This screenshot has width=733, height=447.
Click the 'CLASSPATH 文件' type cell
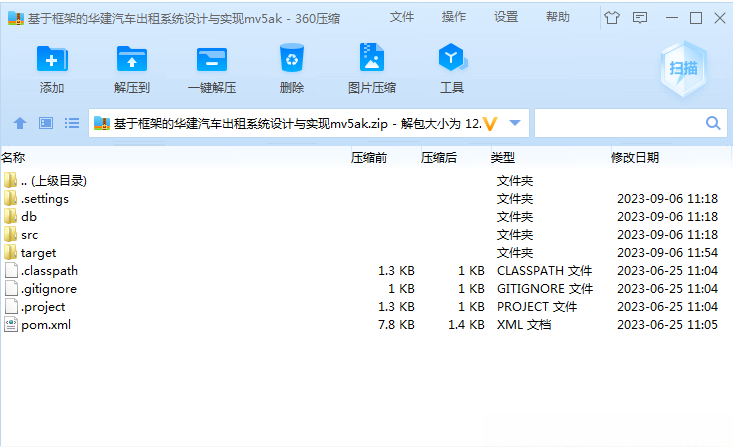pyautogui.click(x=545, y=271)
